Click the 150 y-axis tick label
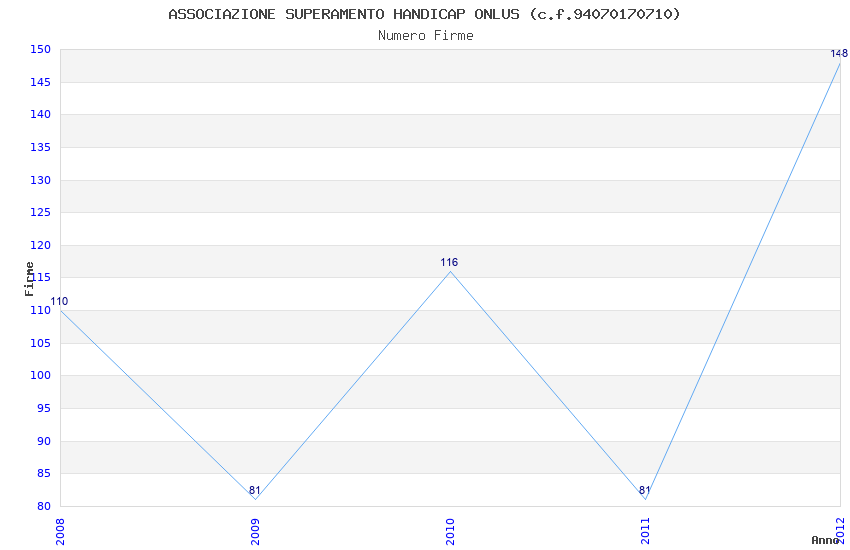Screen dimensions: 850x550 (41, 49)
